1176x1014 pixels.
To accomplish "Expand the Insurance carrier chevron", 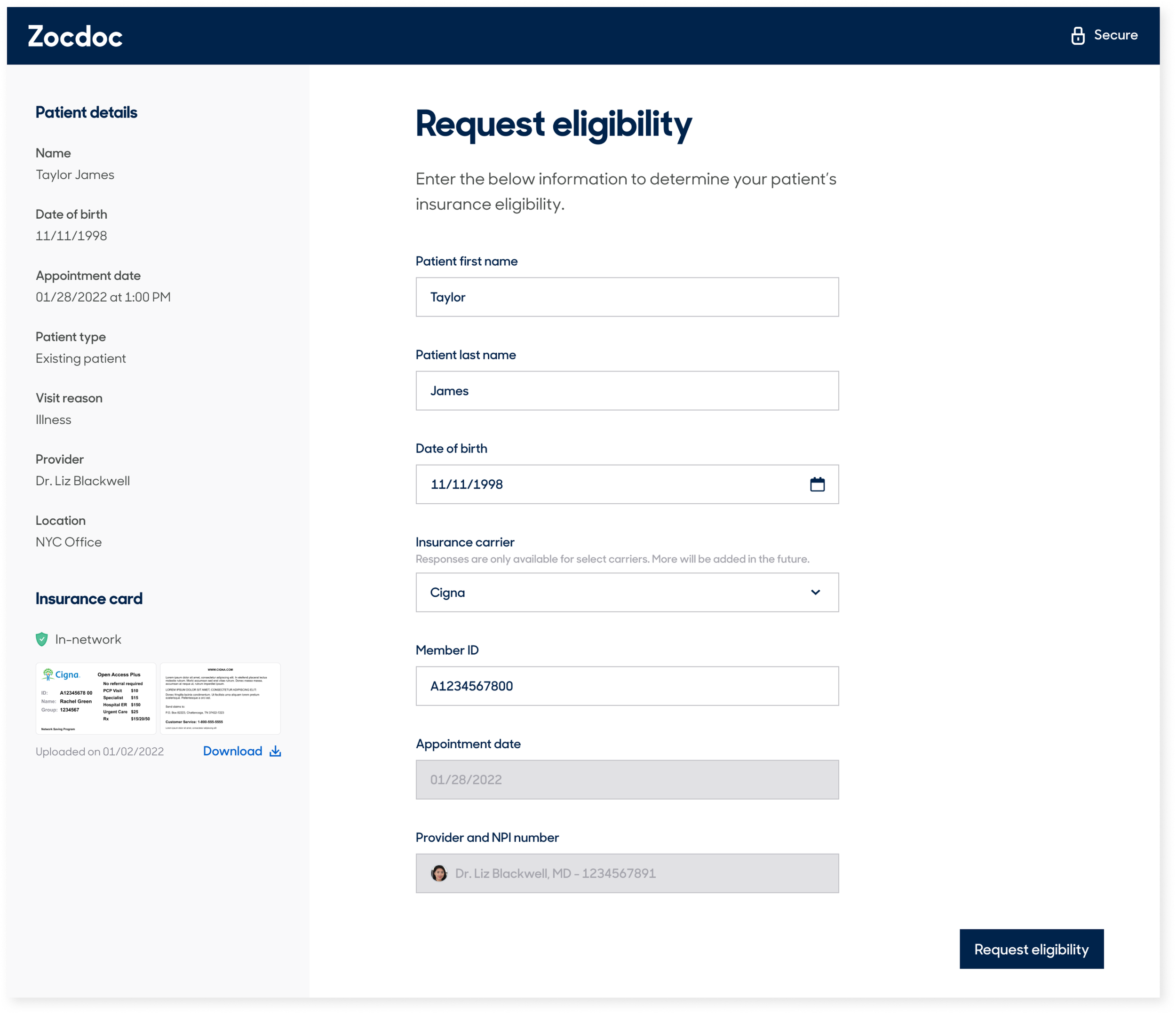I will pos(815,593).
